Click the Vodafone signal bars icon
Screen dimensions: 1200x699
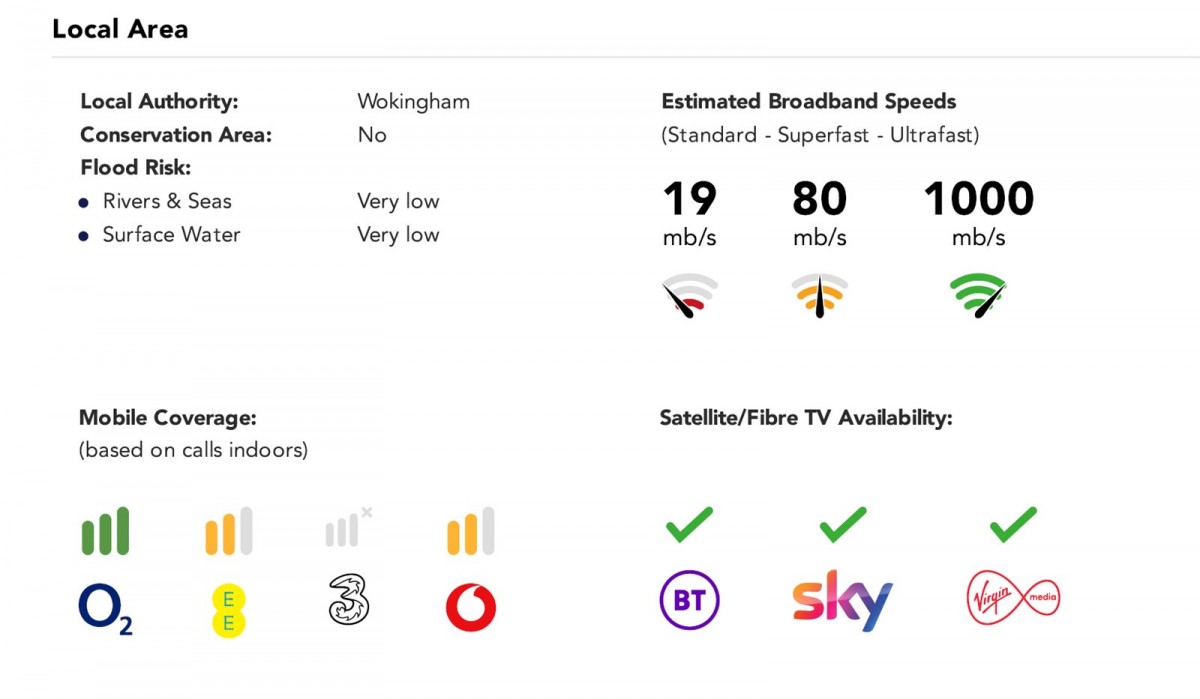[x=470, y=531]
